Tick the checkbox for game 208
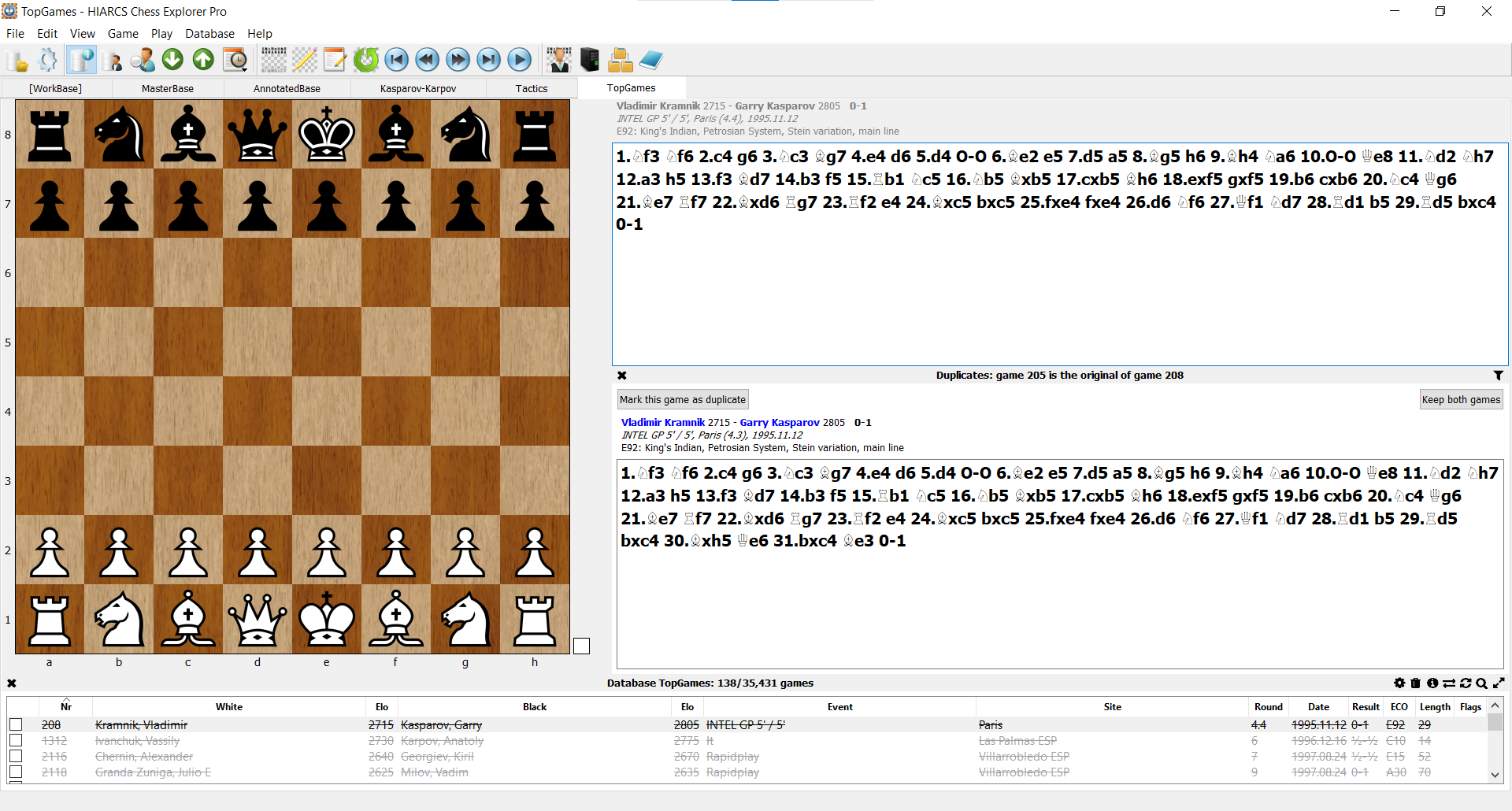1512x811 pixels. click(x=16, y=724)
